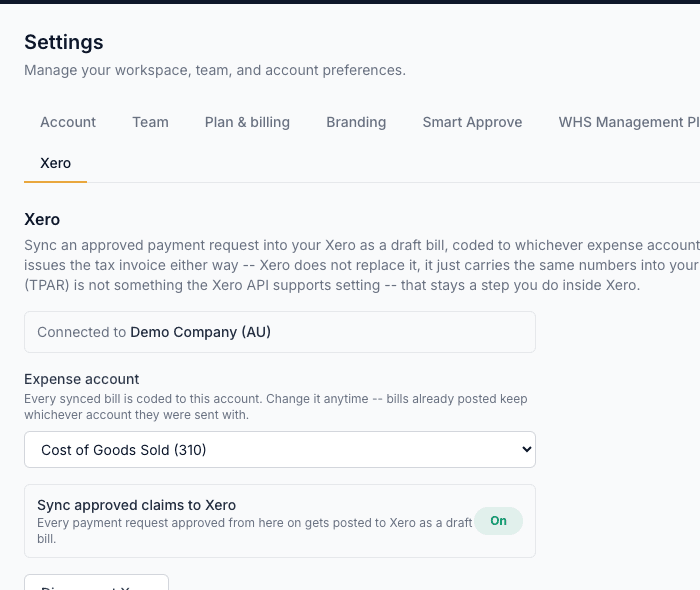700x590 pixels.
Task: Go to the Branding tab
Action: 356,122
